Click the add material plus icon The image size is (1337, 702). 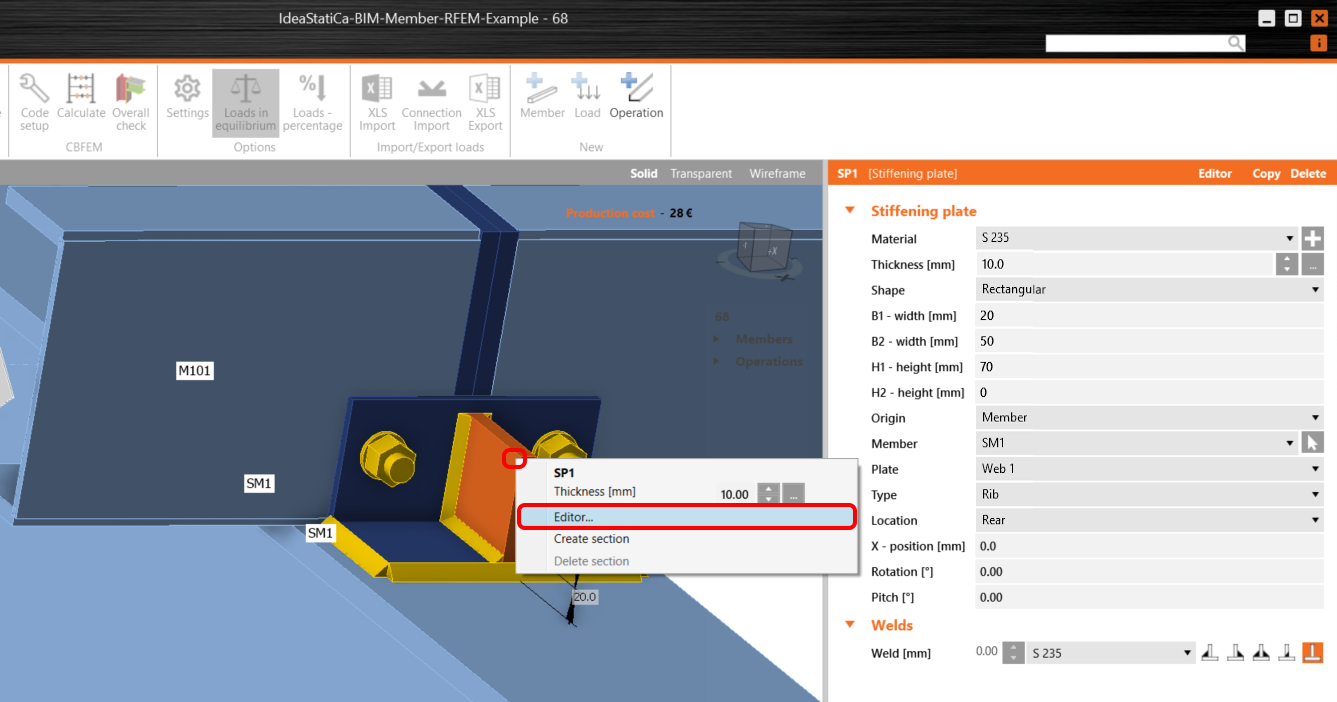(1312, 239)
